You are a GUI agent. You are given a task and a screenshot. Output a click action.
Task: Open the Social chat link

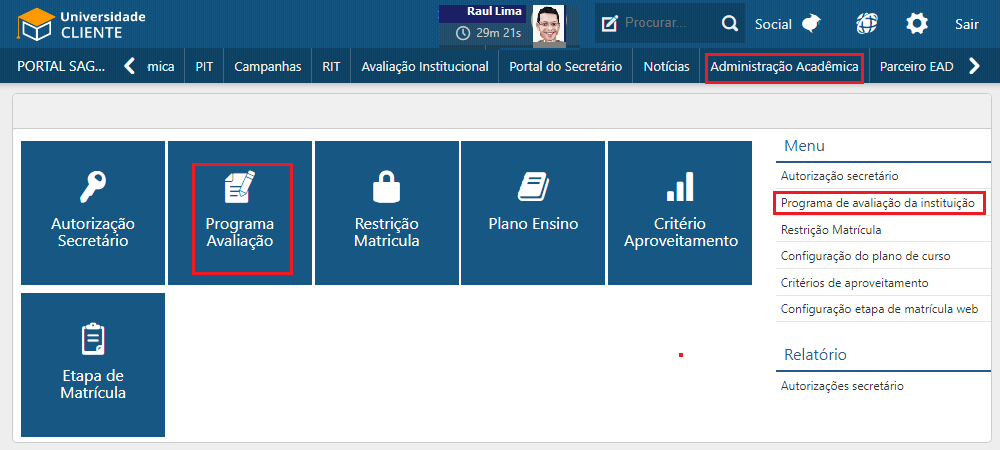coord(788,24)
